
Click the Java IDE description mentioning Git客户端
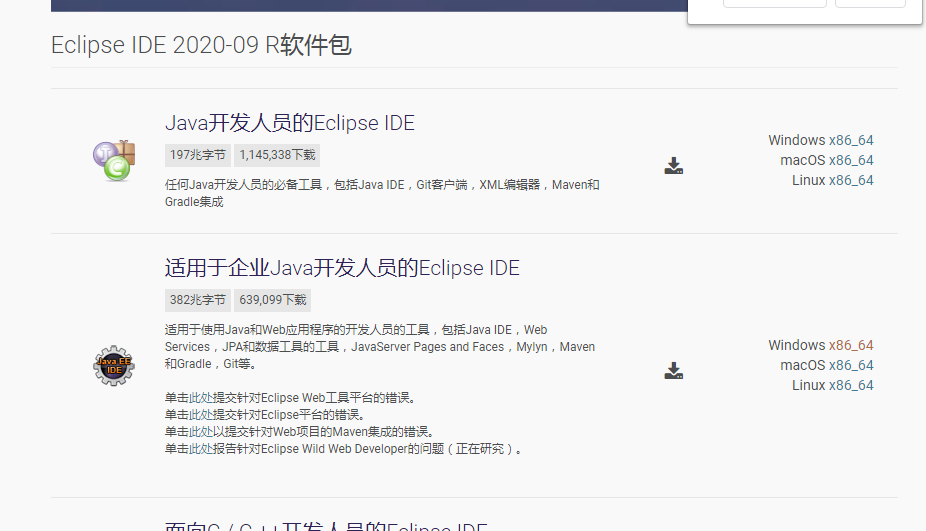(x=382, y=193)
